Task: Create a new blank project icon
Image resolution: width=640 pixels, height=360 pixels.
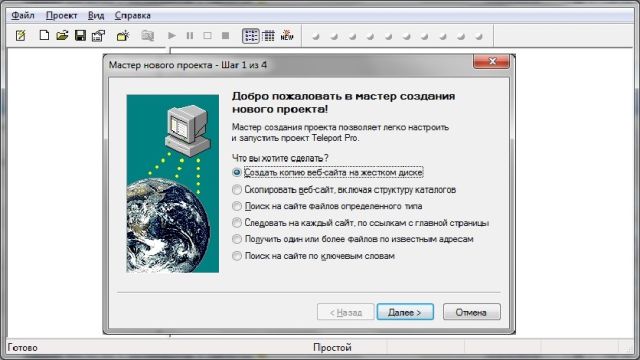Action: click(x=44, y=36)
